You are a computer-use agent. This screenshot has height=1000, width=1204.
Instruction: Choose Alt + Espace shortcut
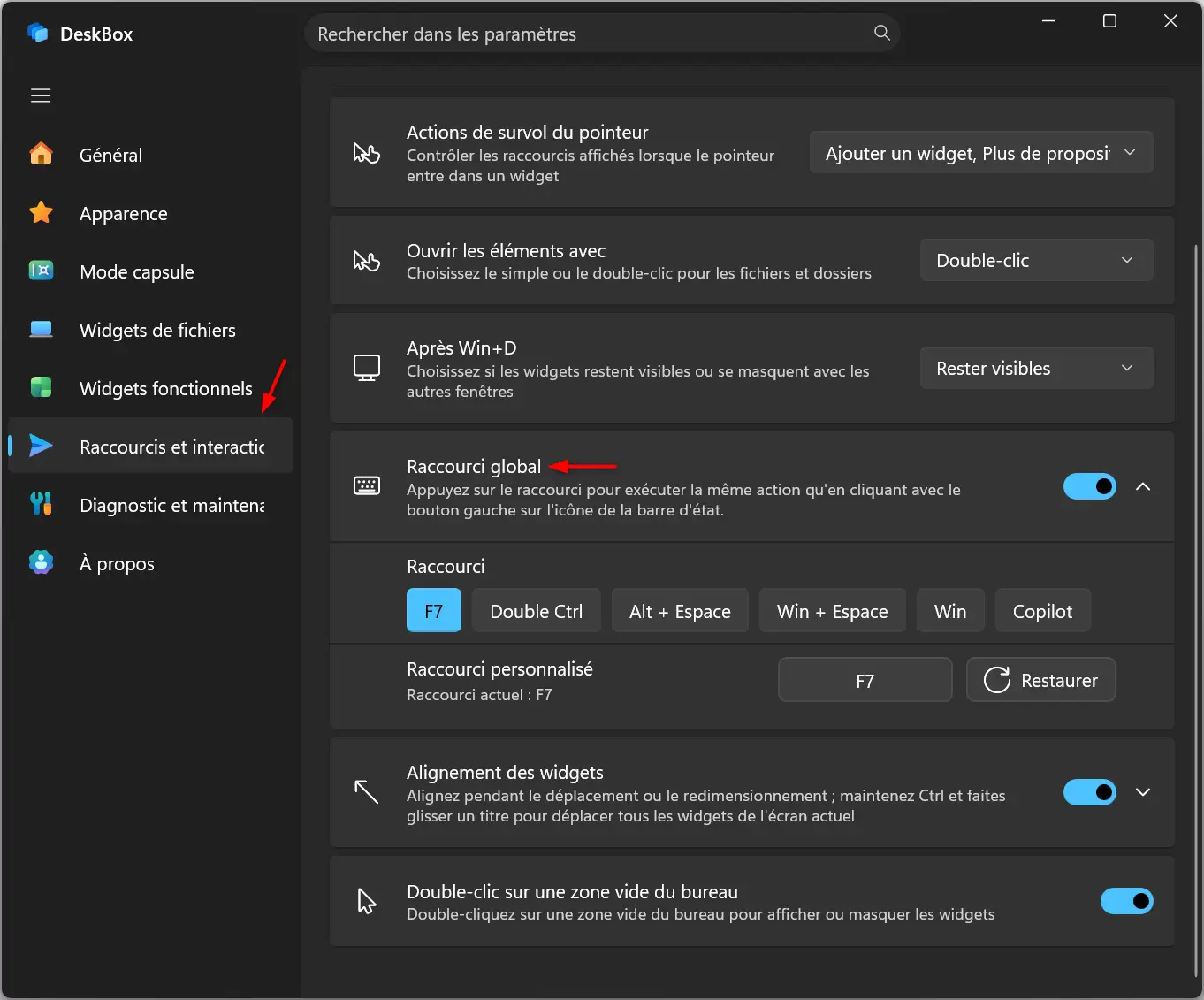pyautogui.click(x=680, y=610)
